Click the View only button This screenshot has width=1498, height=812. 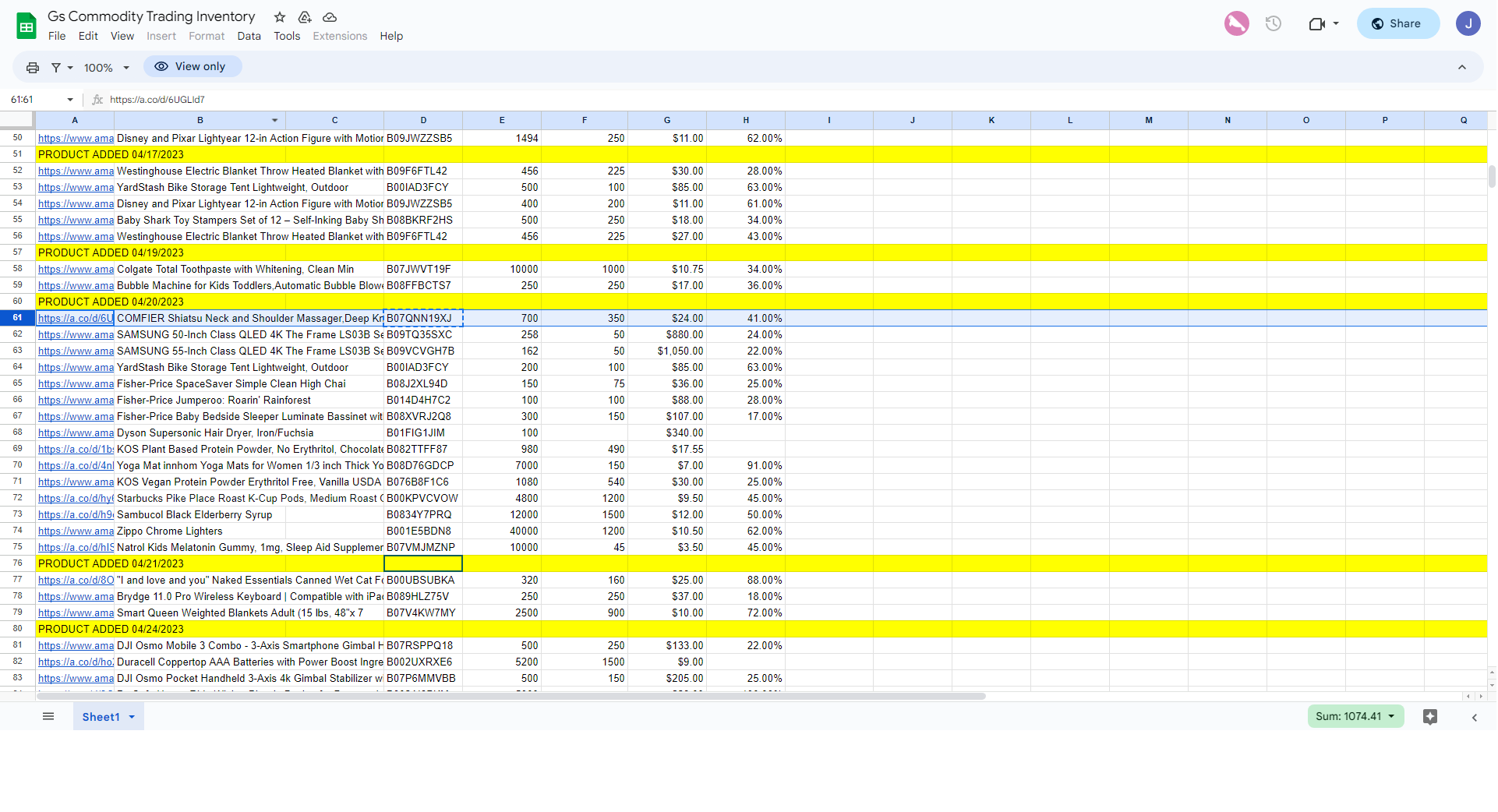(193, 66)
